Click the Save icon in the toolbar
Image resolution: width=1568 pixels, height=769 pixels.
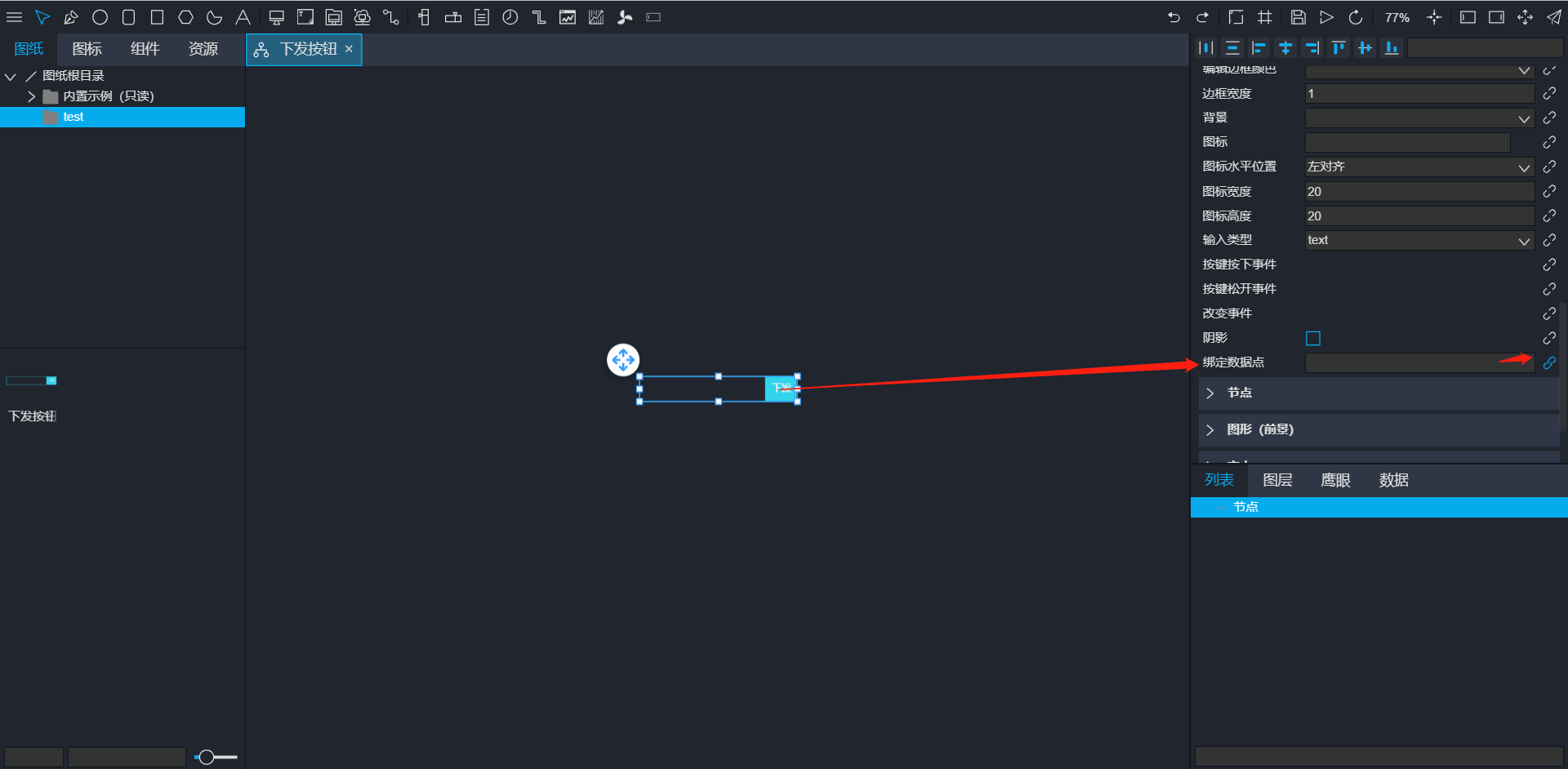pos(1298,17)
